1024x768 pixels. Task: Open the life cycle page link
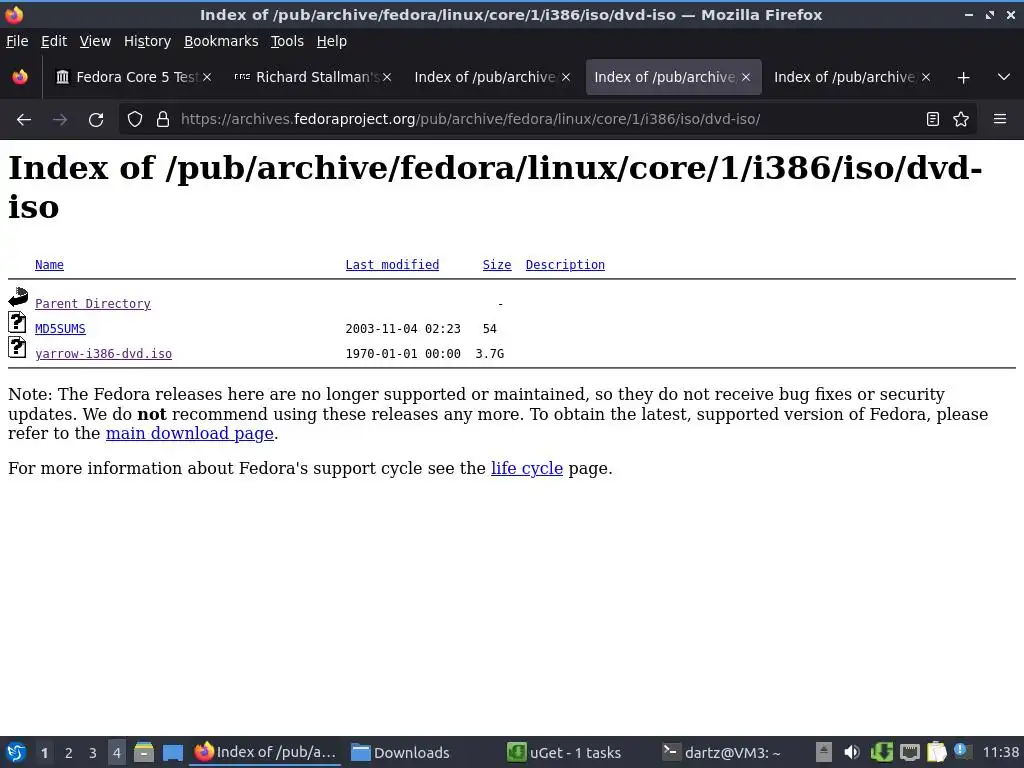[x=527, y=468]
